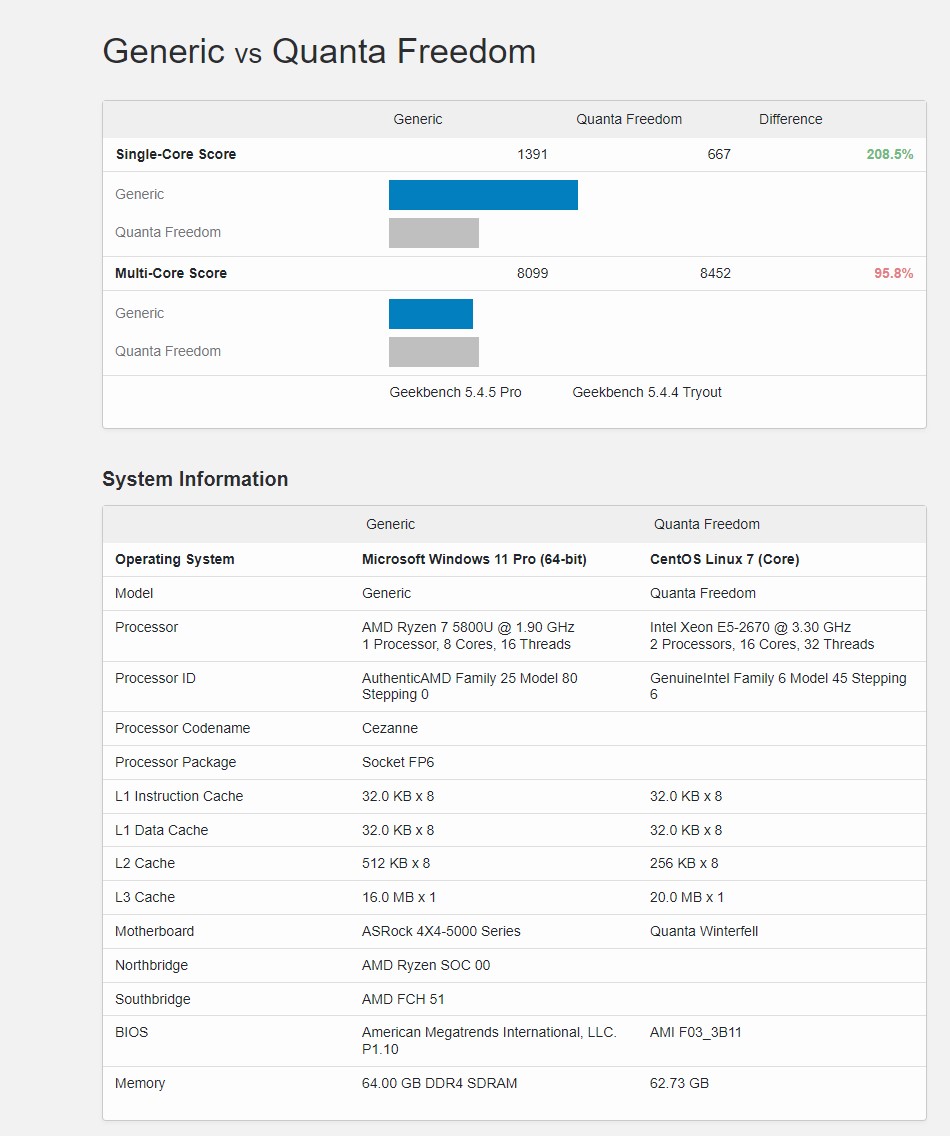Click the Quanta Freedom single-core gray bar

pyautogui.click(x=433, y=233)
